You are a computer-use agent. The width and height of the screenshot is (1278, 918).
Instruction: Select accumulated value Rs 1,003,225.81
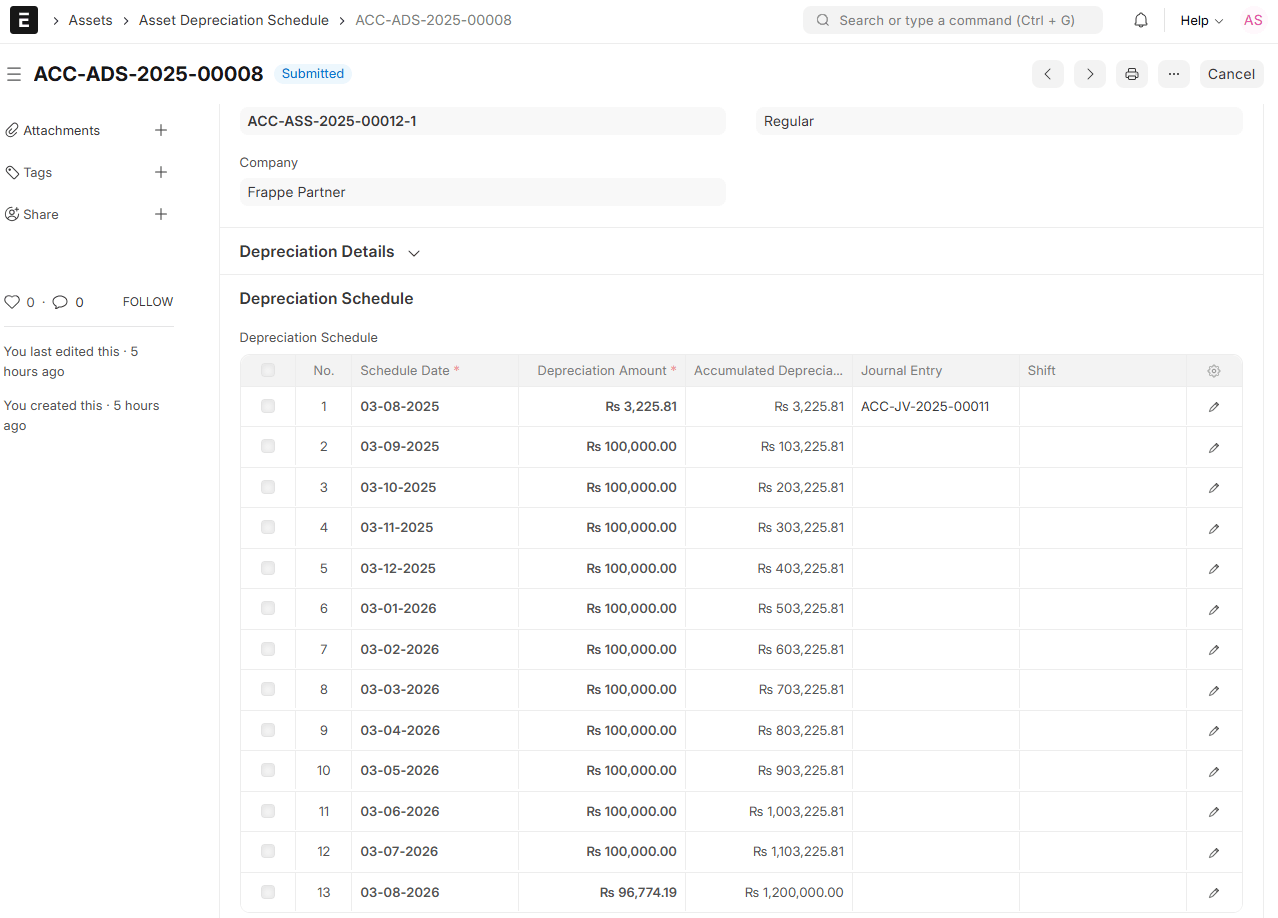point(796,812)
